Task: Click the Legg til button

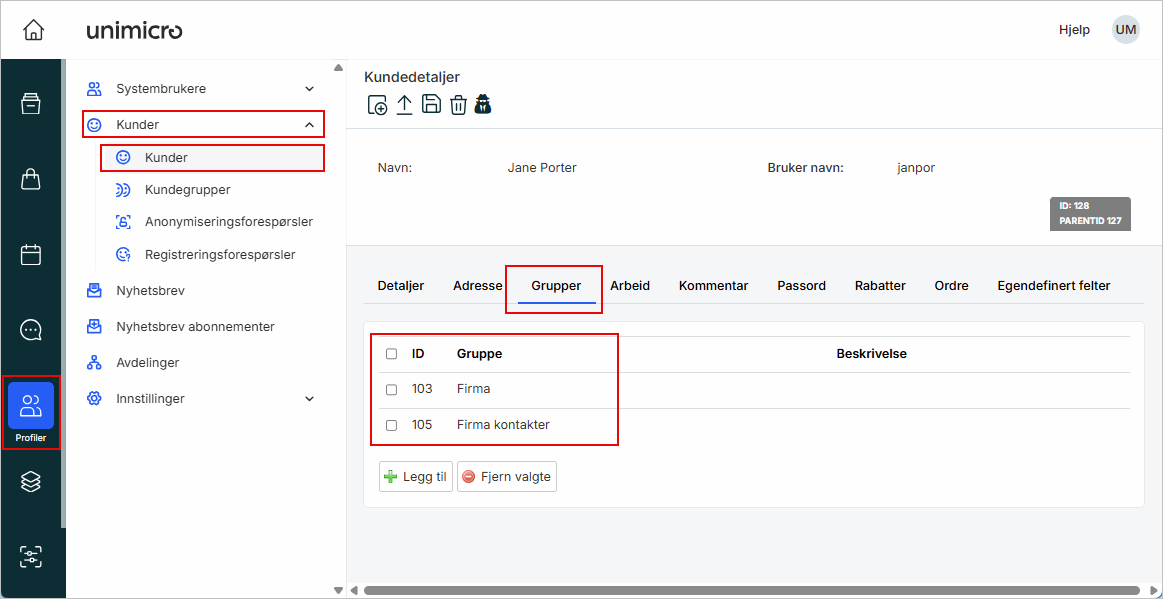Action: point(416,477)
